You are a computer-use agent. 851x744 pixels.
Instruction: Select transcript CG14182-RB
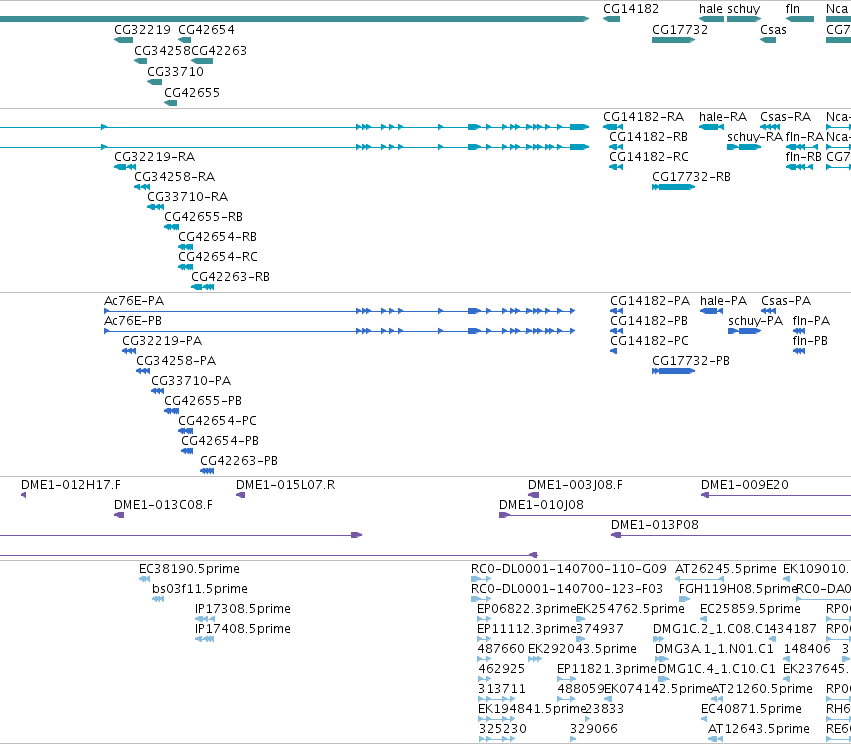point(648,137)
